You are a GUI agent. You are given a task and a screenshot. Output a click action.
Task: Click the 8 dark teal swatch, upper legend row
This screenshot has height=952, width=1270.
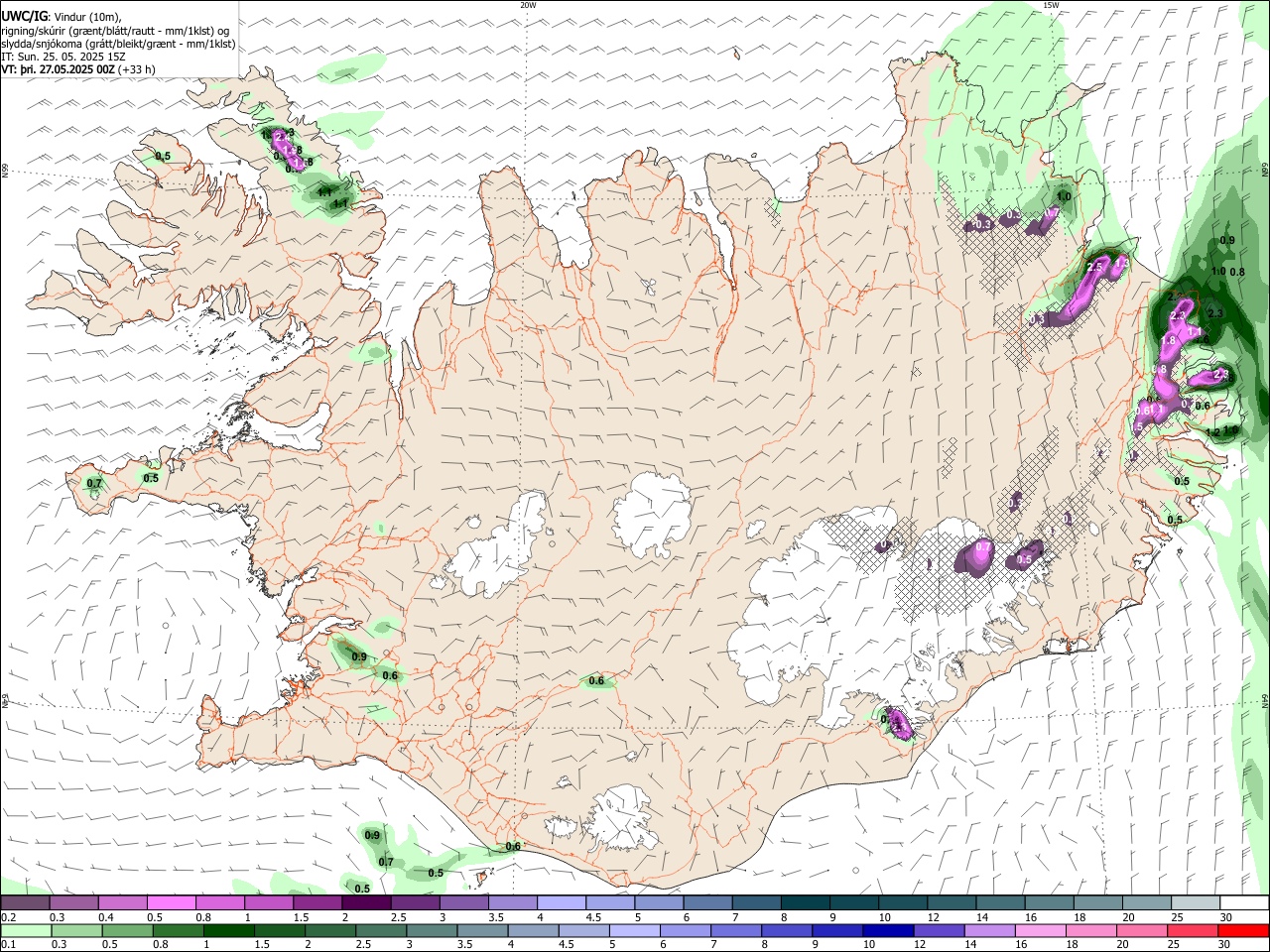[x=806, y=903]
